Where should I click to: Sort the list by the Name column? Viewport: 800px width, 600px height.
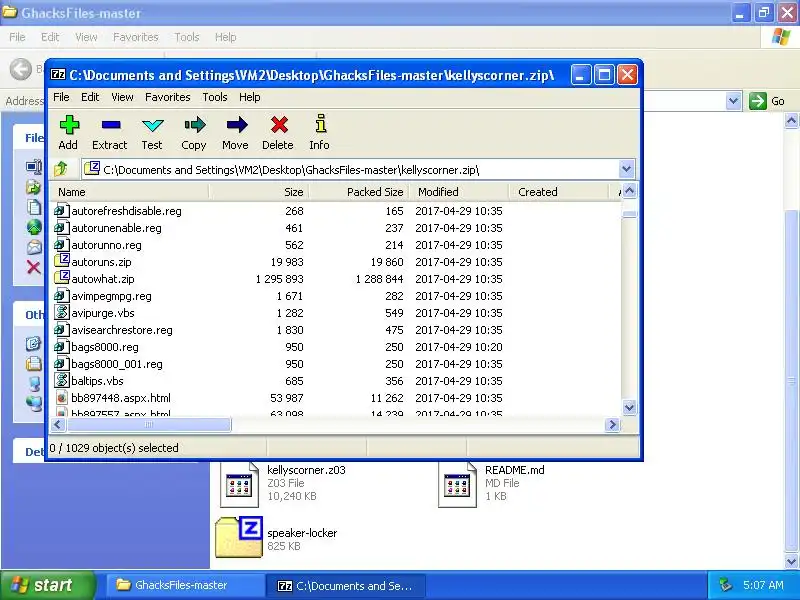[x=130, y=192]
